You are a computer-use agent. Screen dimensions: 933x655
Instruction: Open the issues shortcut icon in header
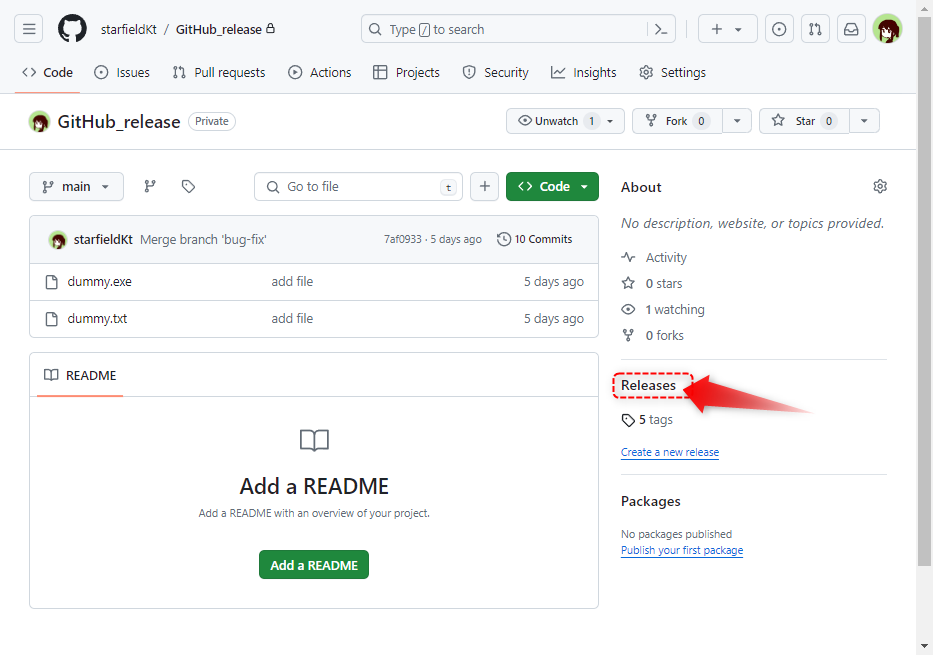(779, 29)
